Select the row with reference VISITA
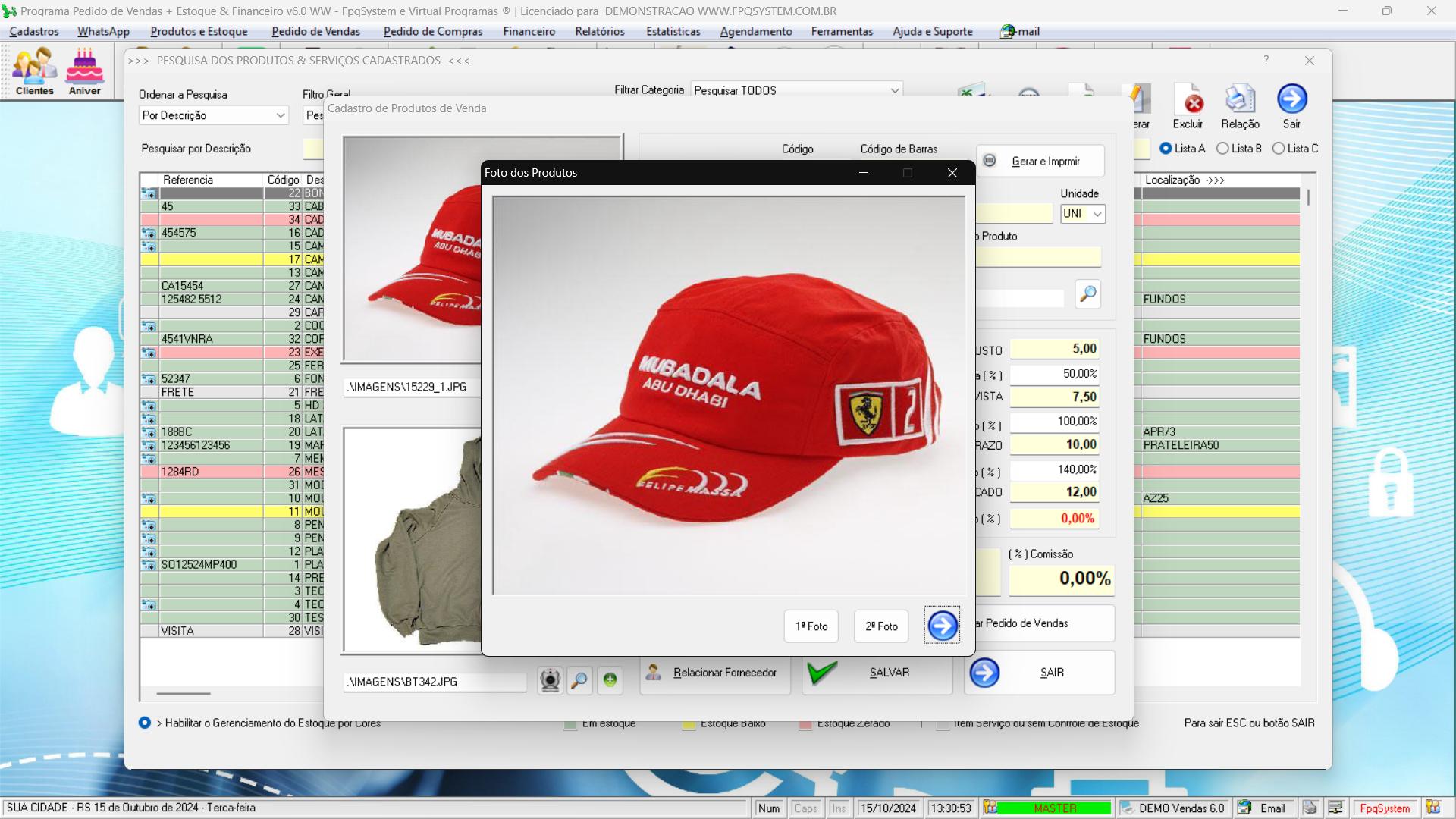This screenshot has width=1456, height=819. pos(231,631)
